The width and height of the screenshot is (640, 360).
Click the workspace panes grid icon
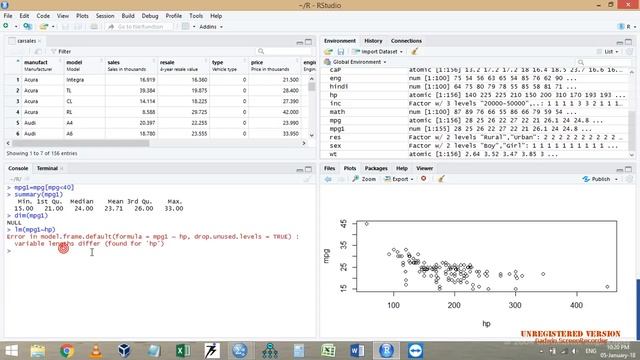(x=186, y=27)
